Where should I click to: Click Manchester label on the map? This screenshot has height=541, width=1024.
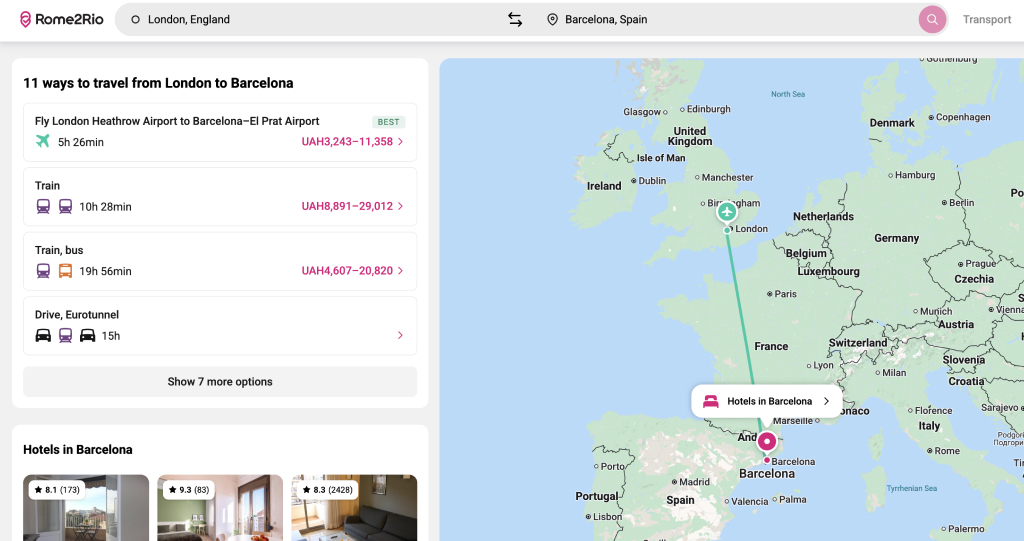click(728, 178)
